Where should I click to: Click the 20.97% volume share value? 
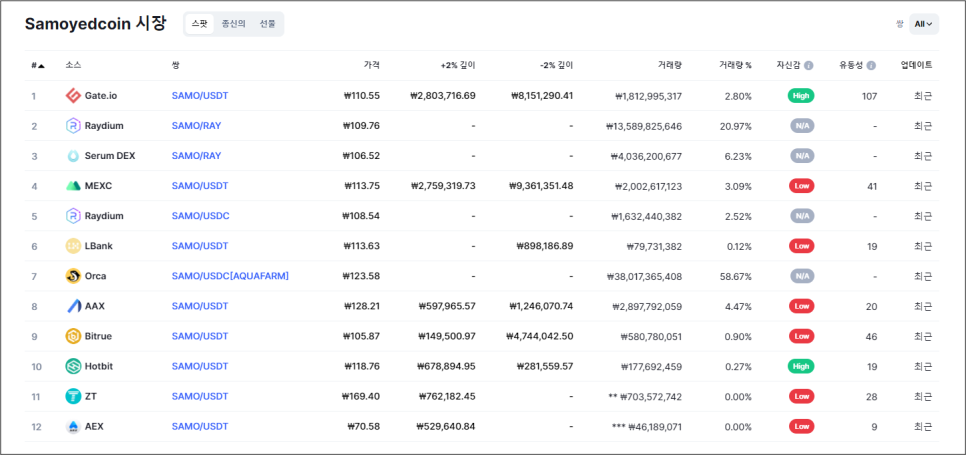(x=736, y=126)
